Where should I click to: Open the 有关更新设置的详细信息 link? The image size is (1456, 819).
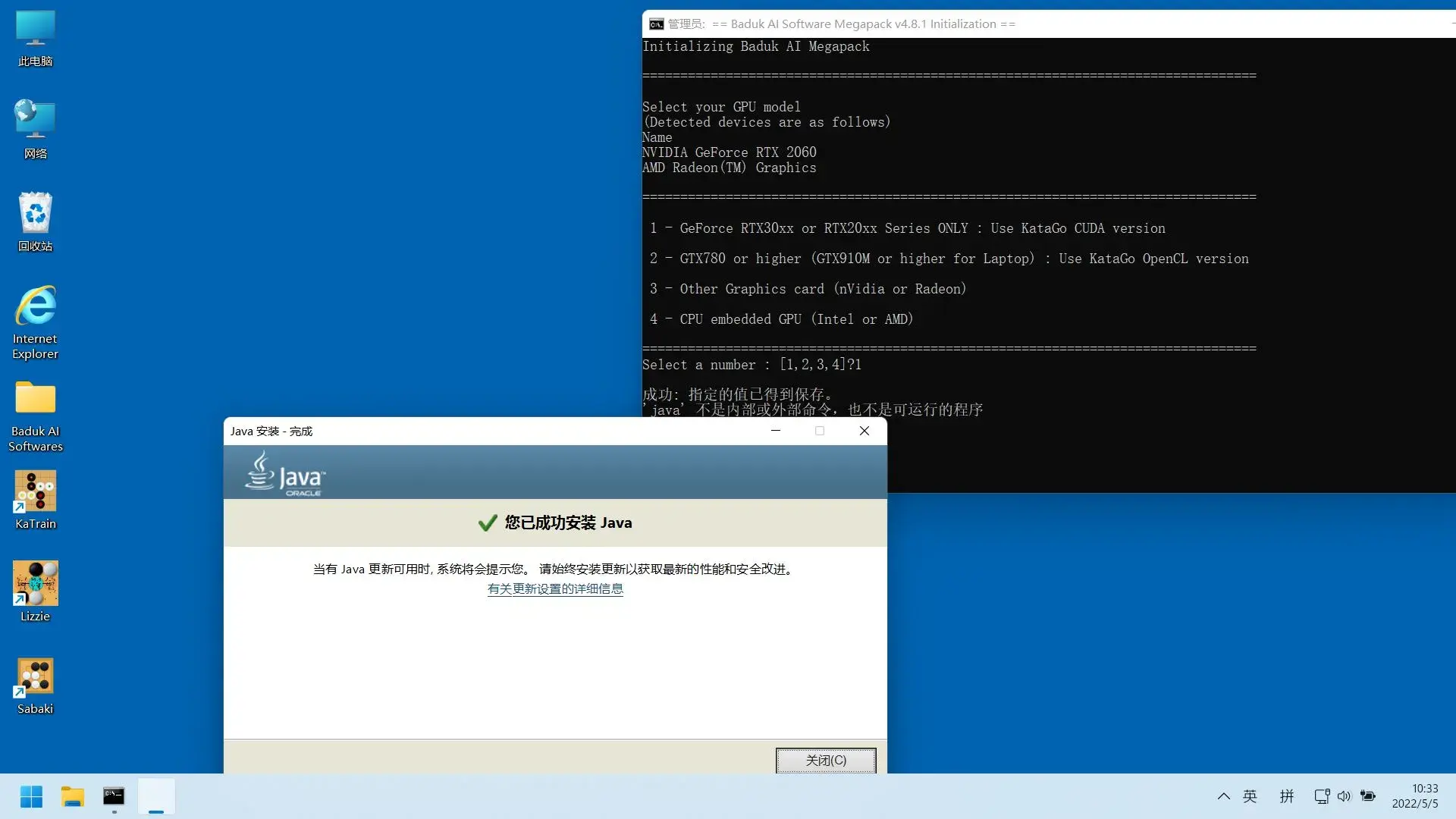[555, 589]
